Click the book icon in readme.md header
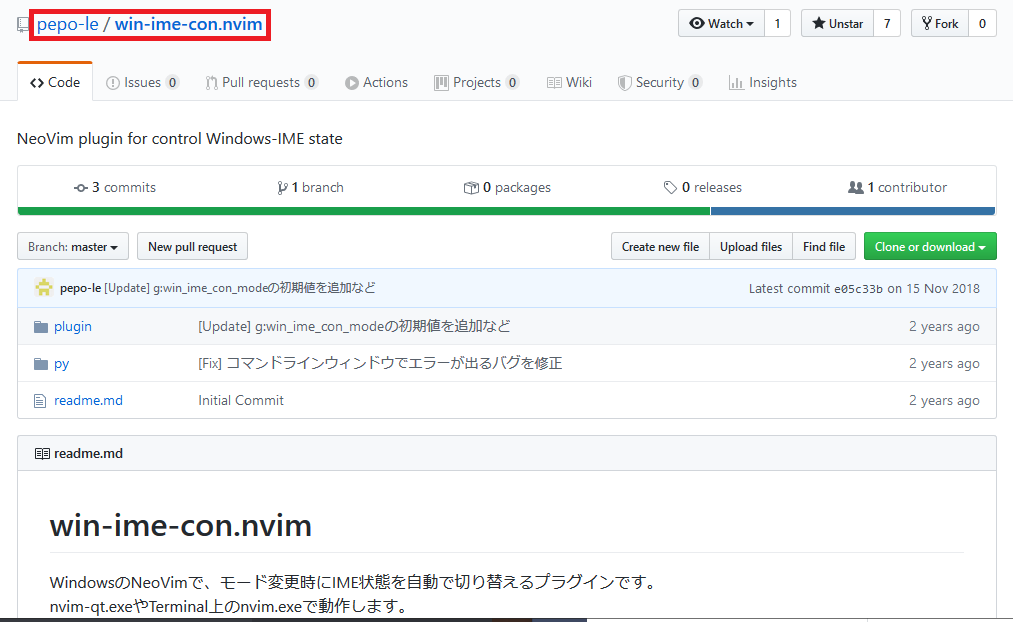This screenshot has width=1013, height=622. pos(42,453)
